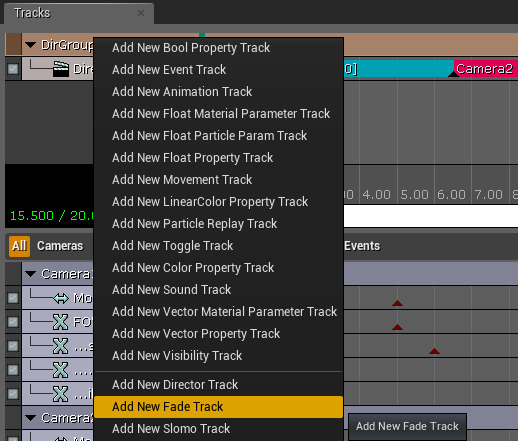This screenshot has height=441, width=518.
Task: Select the Movement track keyframe marker
Action: 397,303
